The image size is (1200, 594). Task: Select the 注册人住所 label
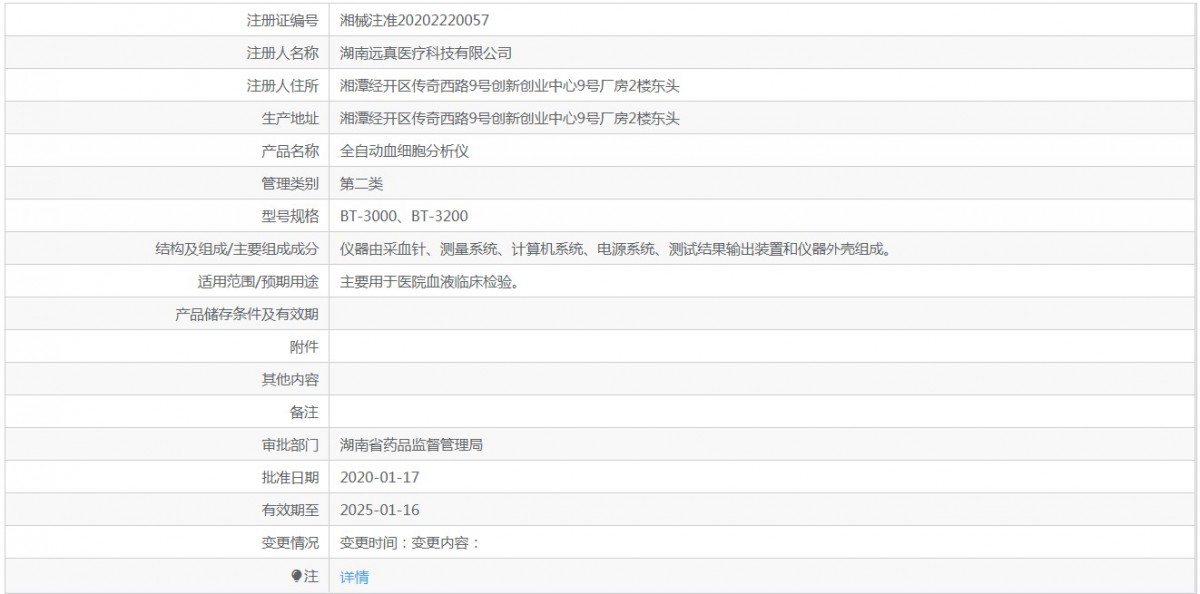coord(283,86)
